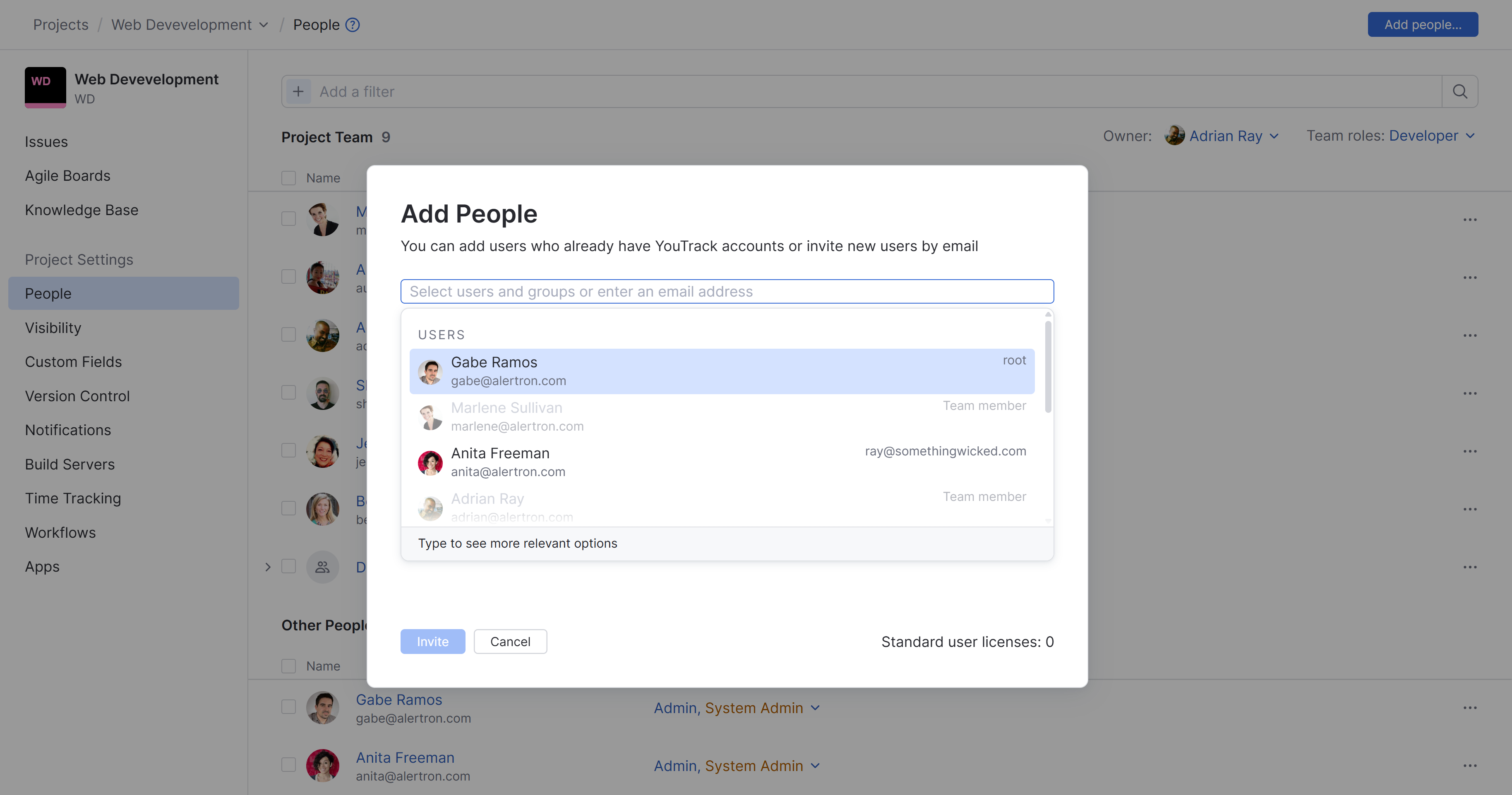Click the People help question mark icon

pos(353,25)
